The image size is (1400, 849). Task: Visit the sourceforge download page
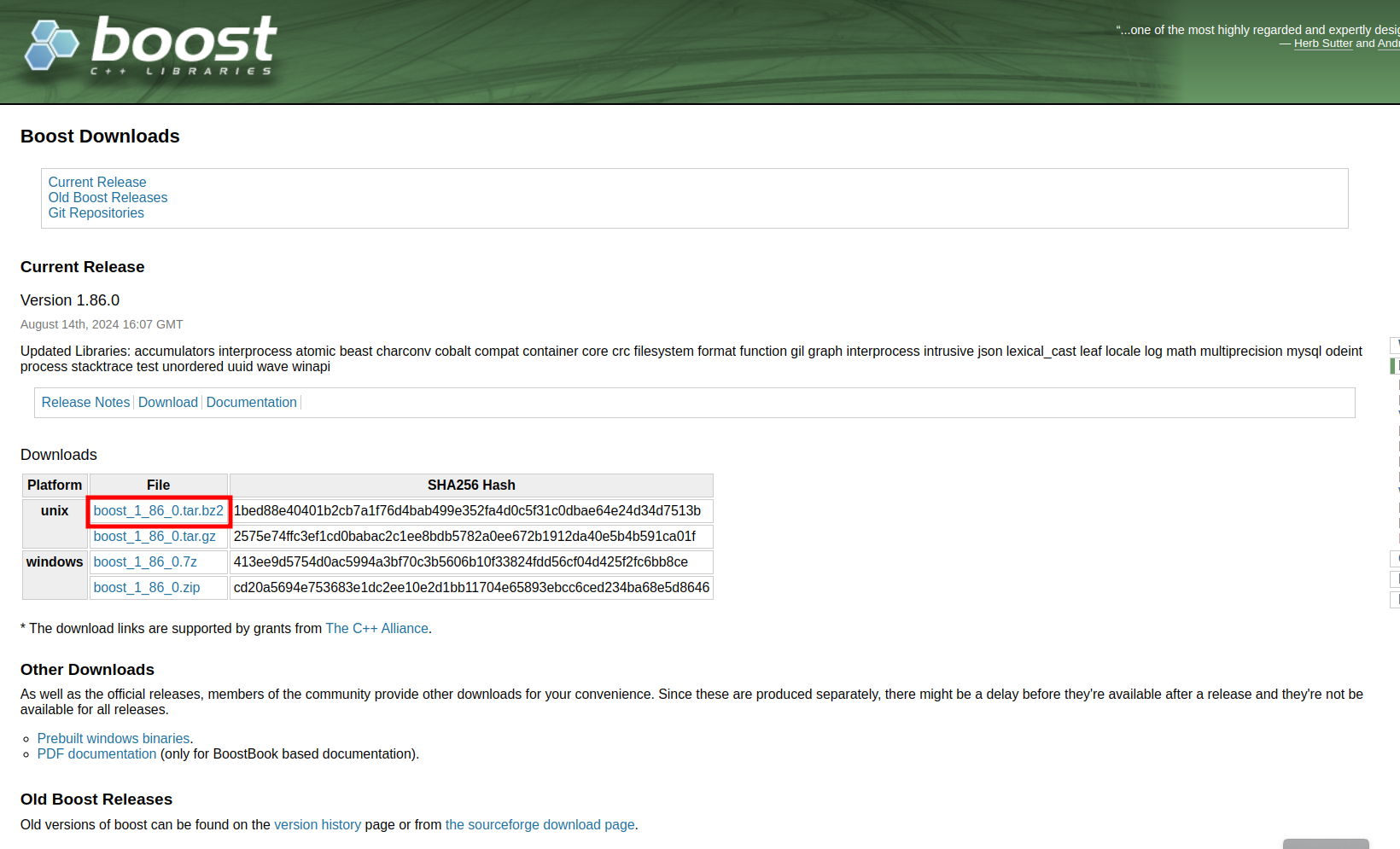pyautogui.click(x=540, y=824)
